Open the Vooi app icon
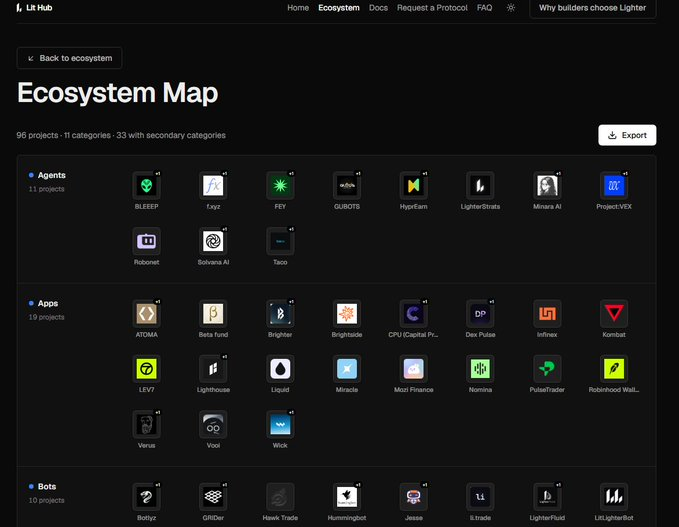The image size is (679, 527). click(213, 424)
